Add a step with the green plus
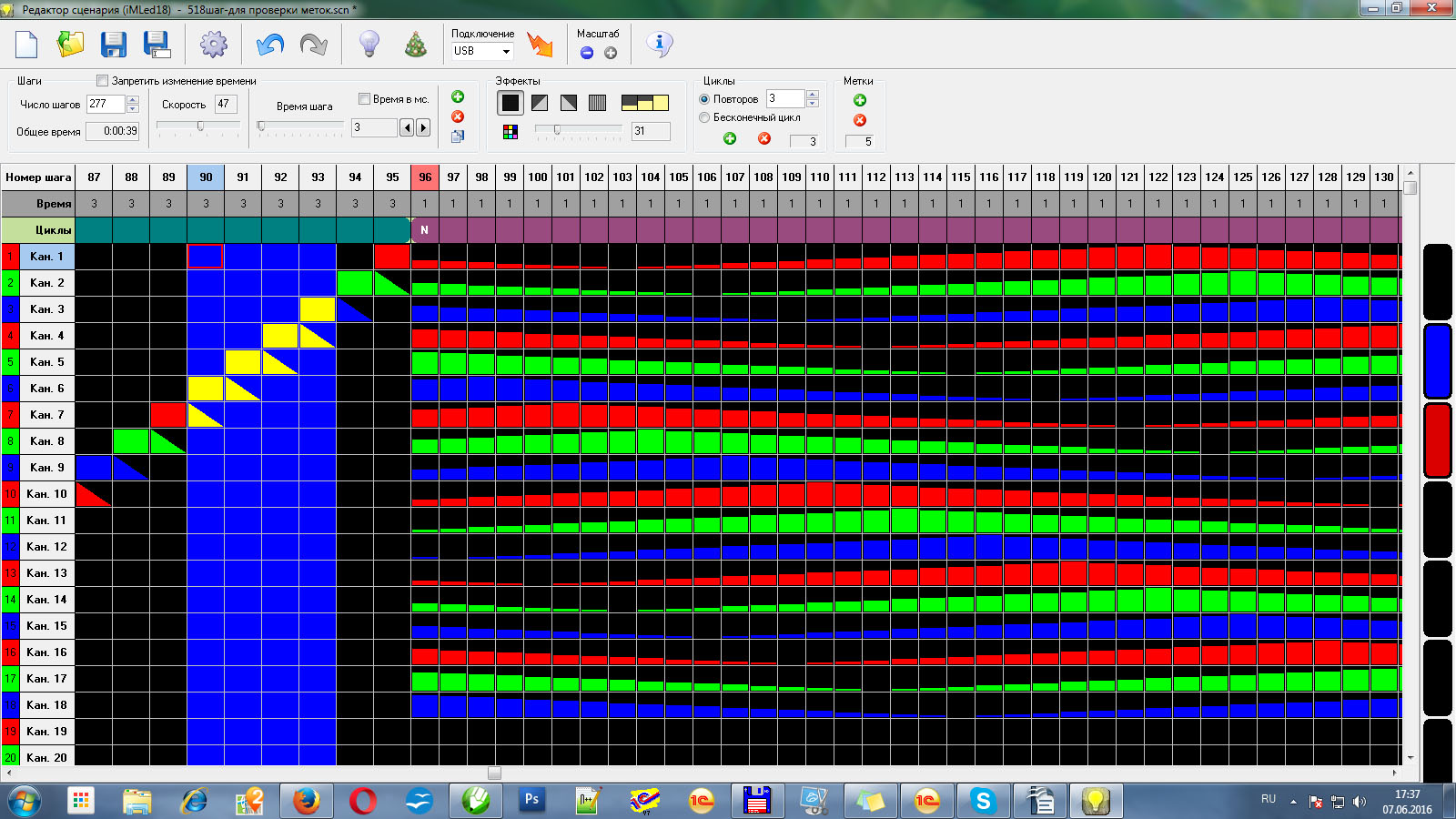 [x=458, y=96]
